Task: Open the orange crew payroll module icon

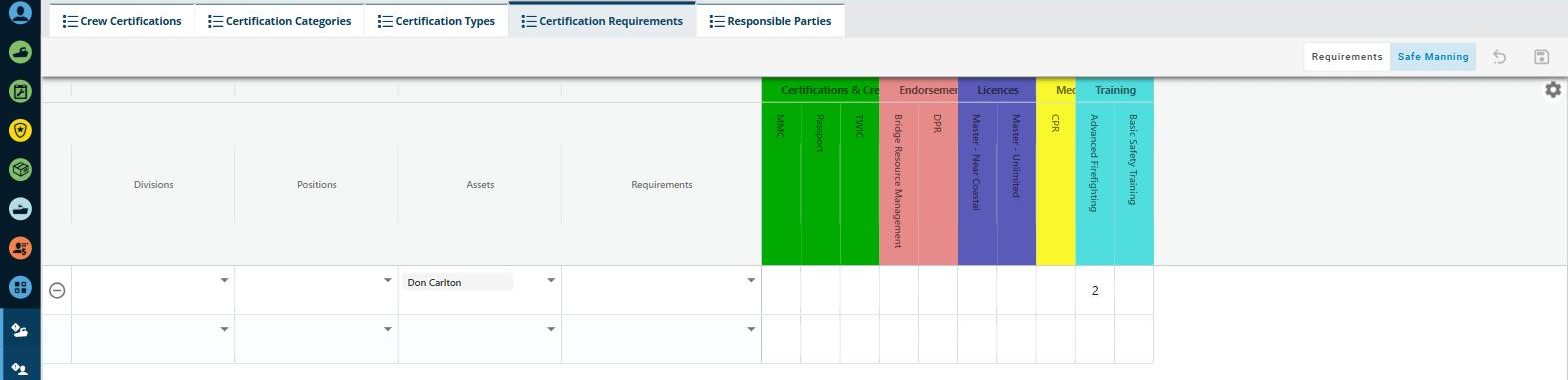Action: (x=20, y=247)
